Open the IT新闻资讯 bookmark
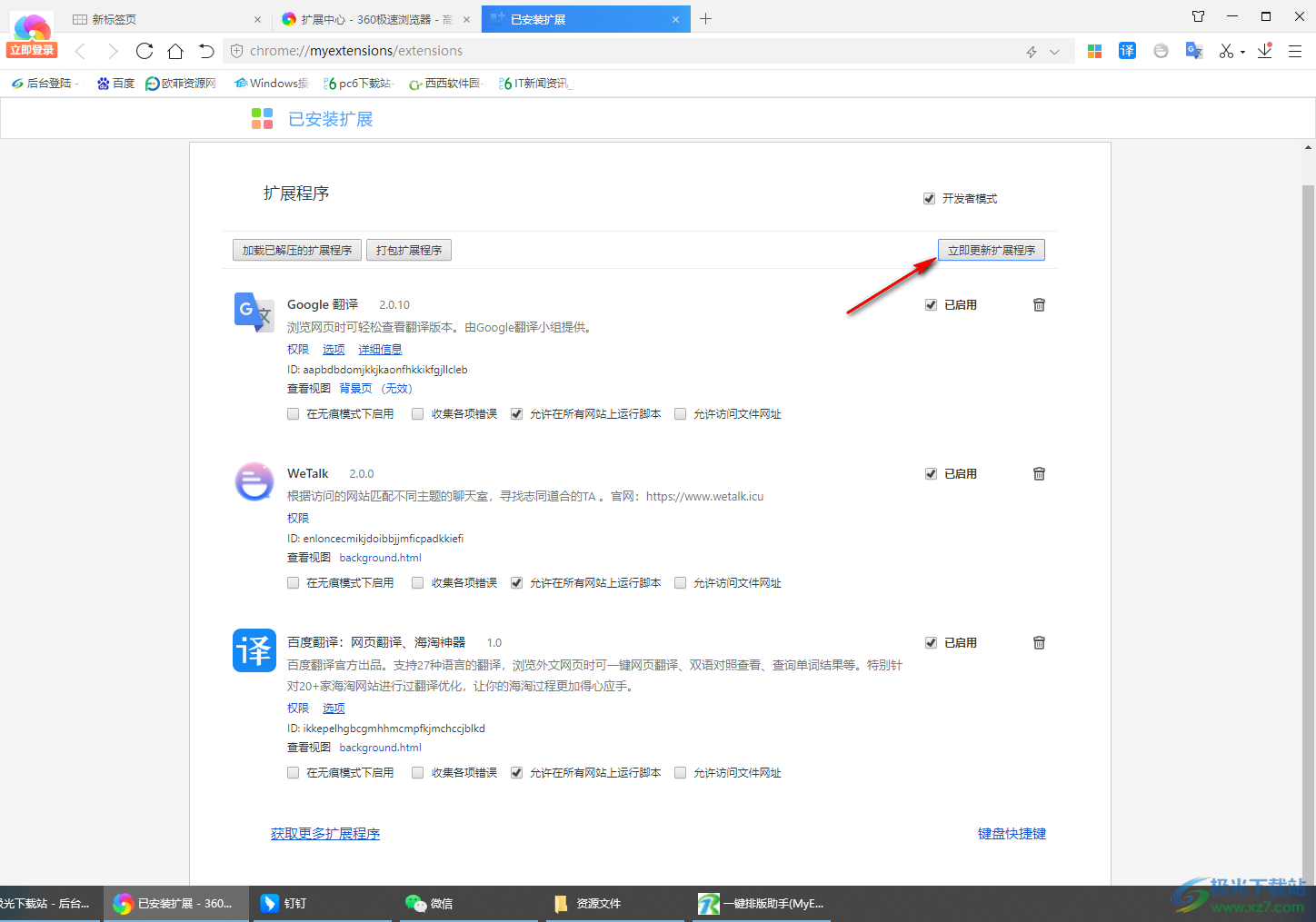Image resolution: width=1316 pixels, height=922 pixels. (534, 84)
